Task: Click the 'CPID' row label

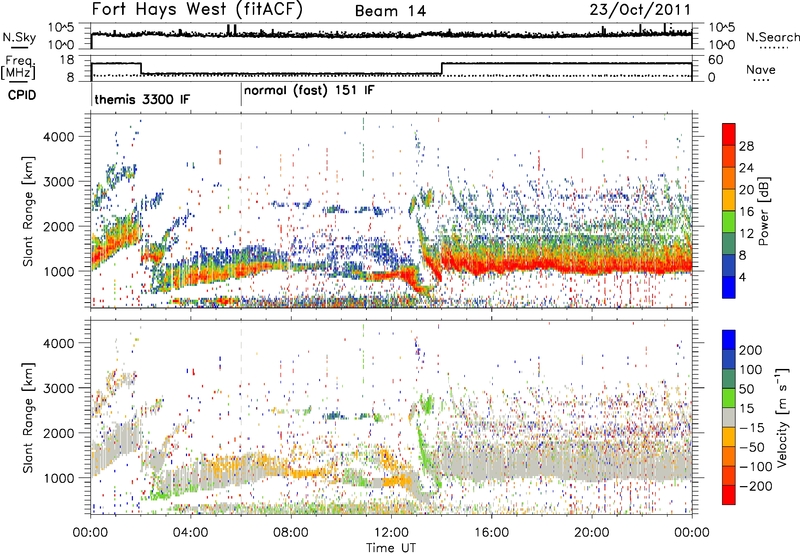Action: [x=22, y=95]
